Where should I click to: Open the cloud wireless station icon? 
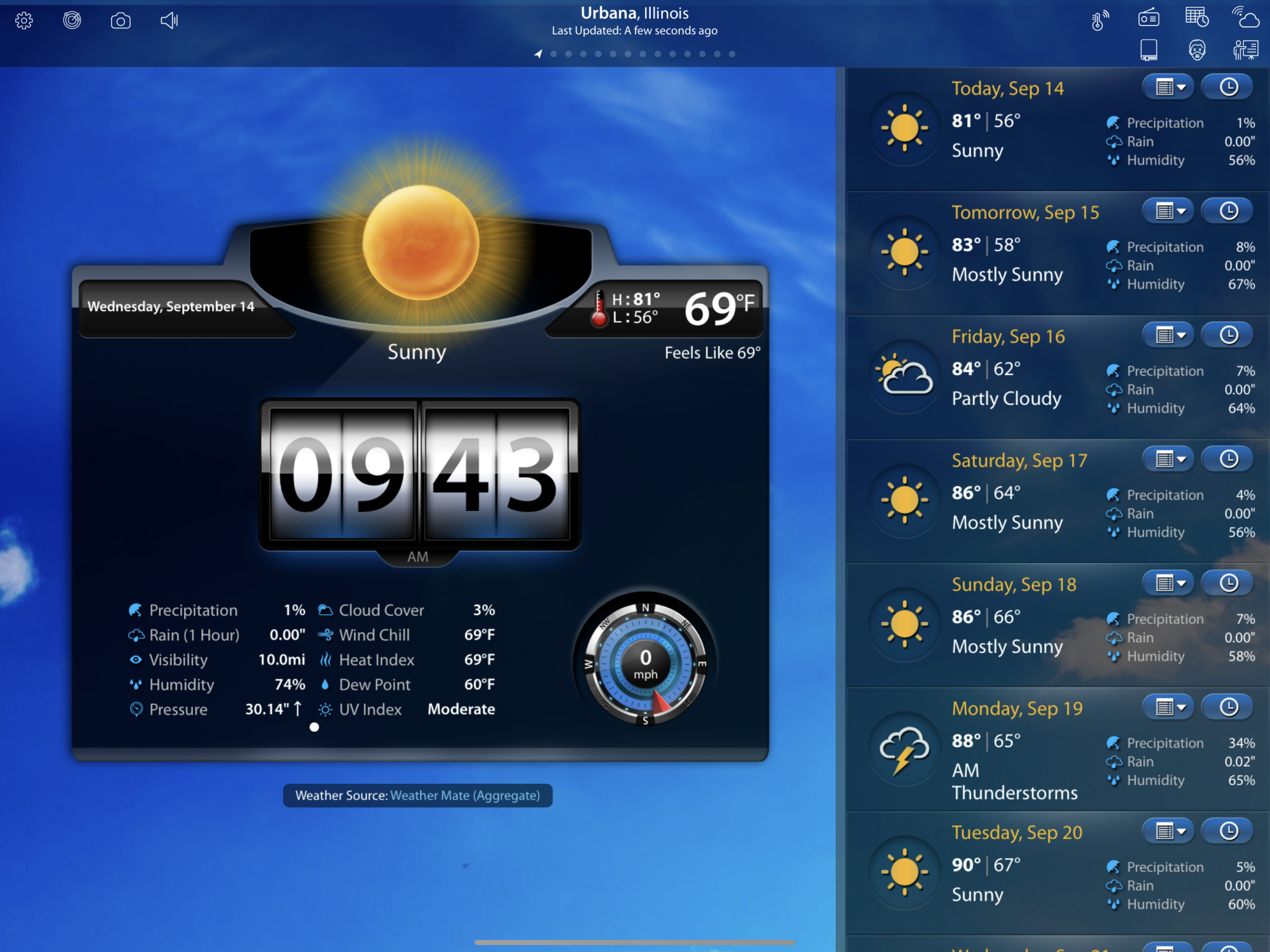1245,18
